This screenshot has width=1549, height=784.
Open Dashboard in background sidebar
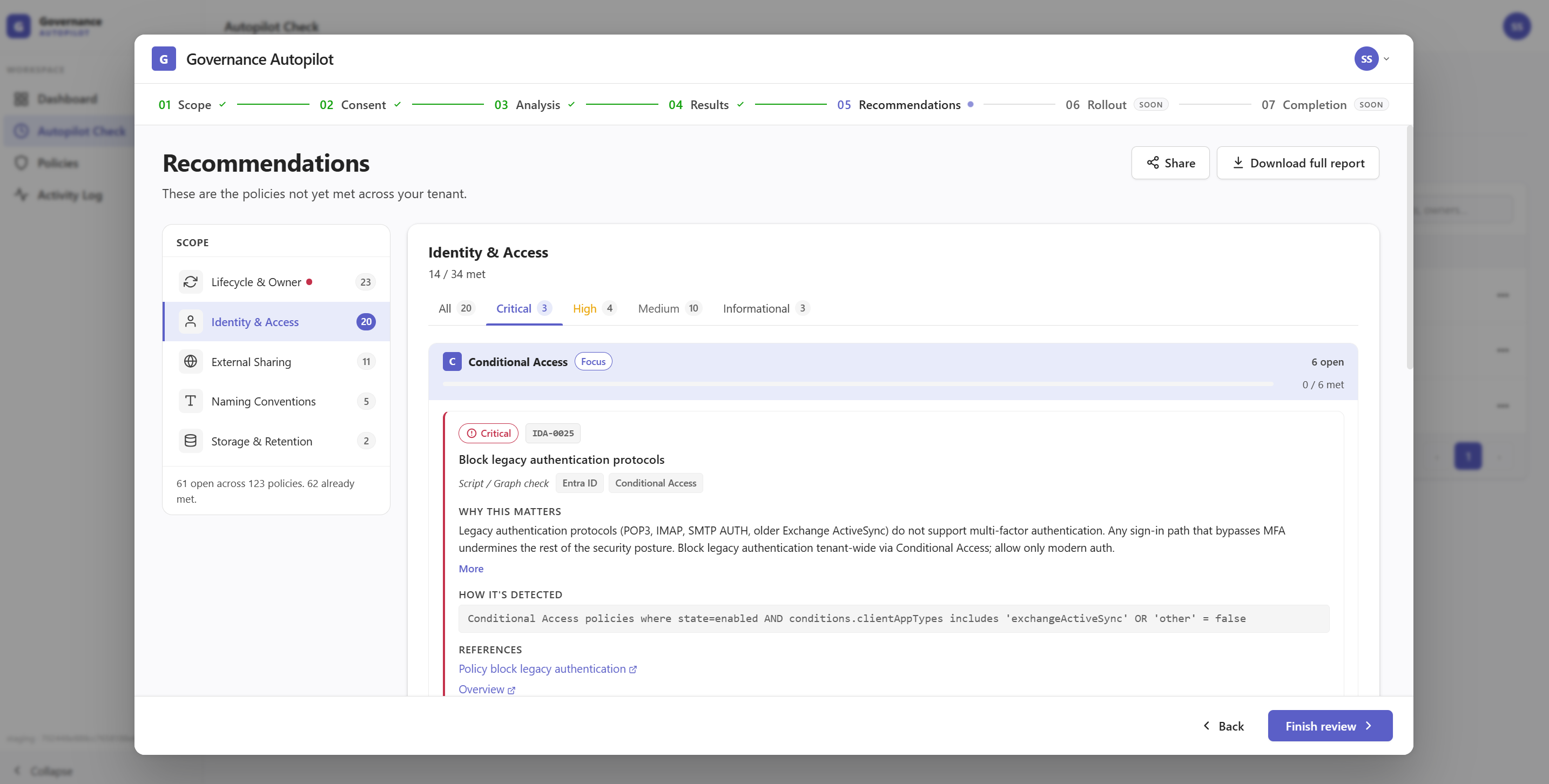pos(67,99)
